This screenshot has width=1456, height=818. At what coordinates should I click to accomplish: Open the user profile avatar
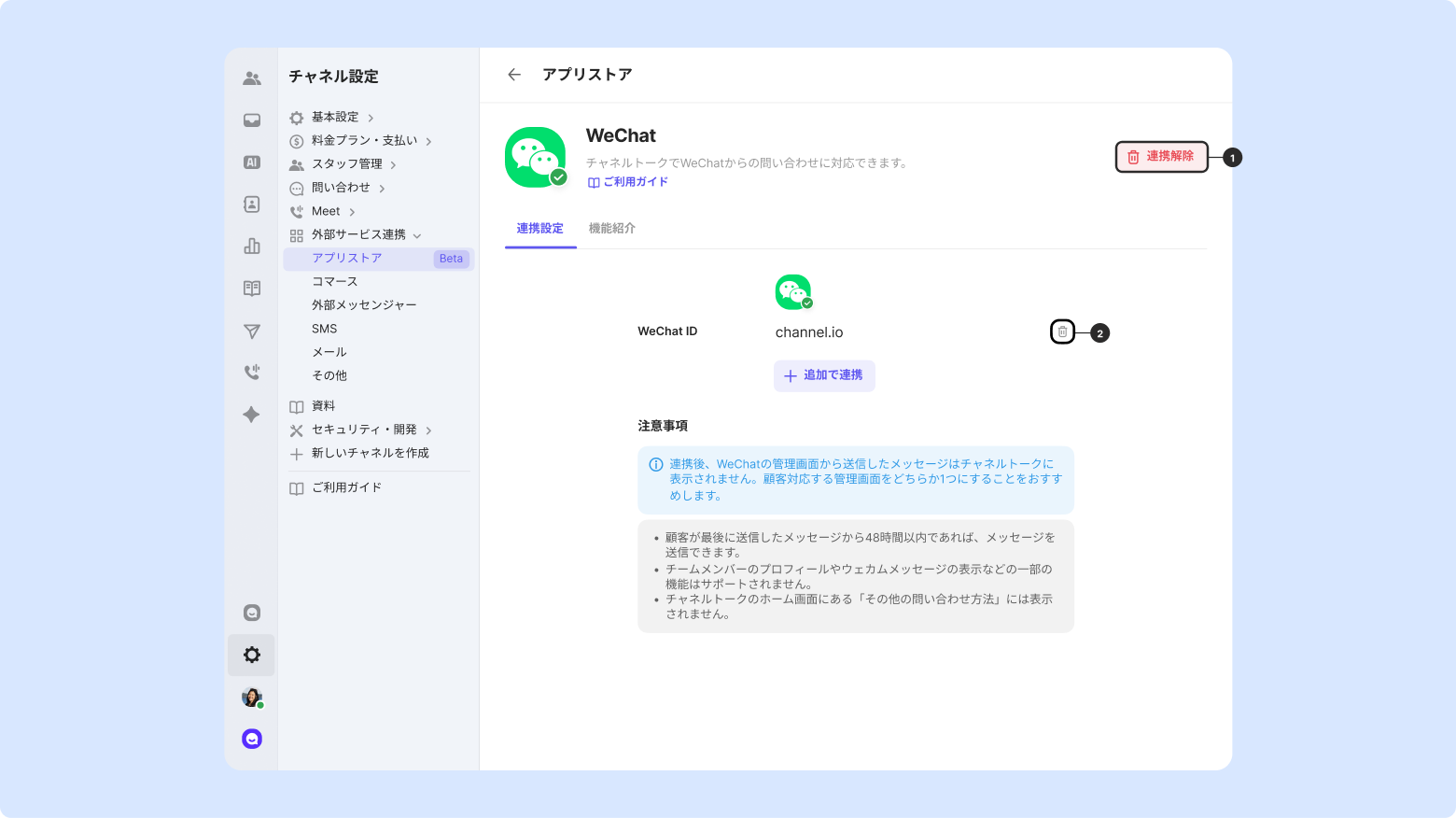tap(252, 697)
